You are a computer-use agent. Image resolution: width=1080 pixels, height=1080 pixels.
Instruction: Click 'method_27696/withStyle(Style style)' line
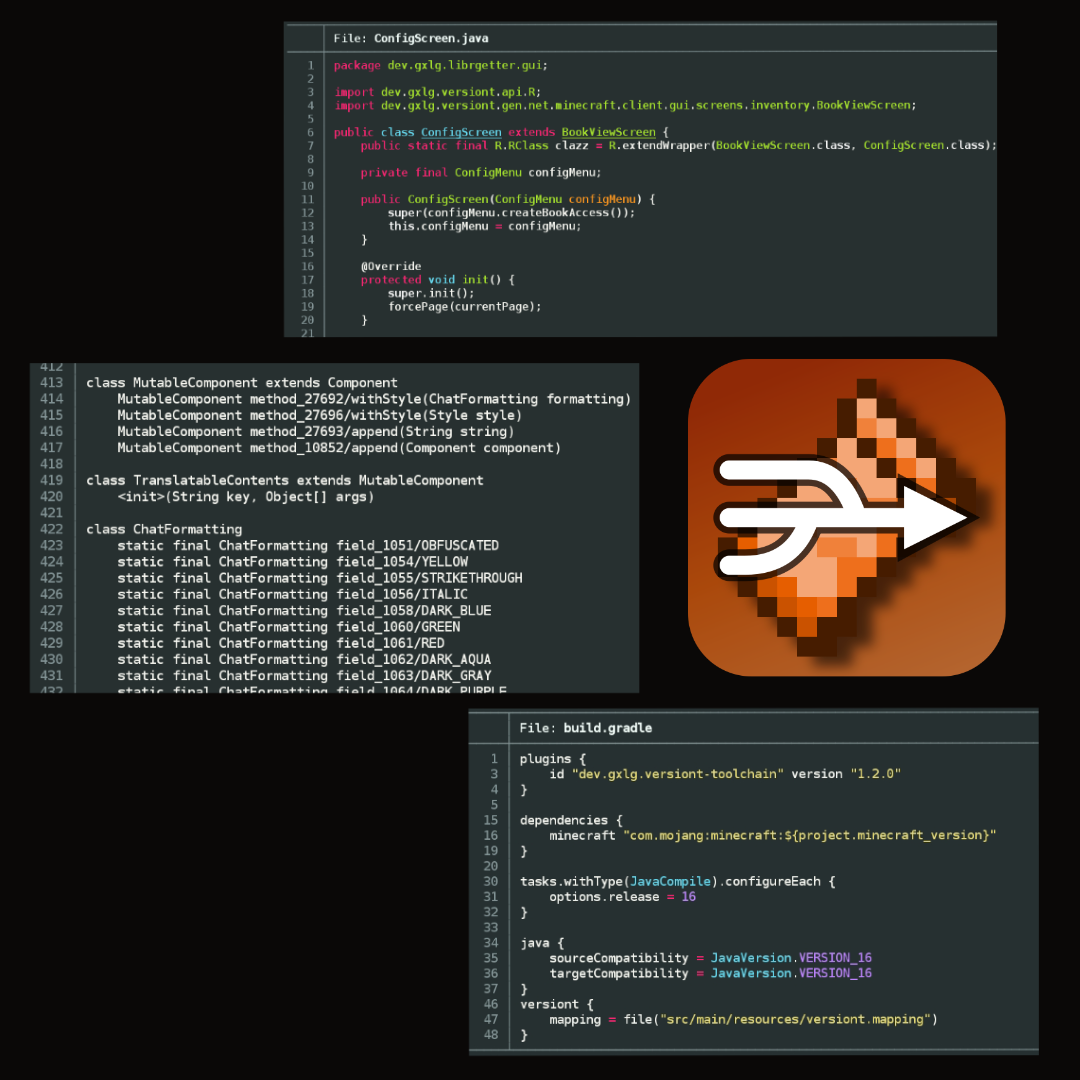tap(320, 415)
